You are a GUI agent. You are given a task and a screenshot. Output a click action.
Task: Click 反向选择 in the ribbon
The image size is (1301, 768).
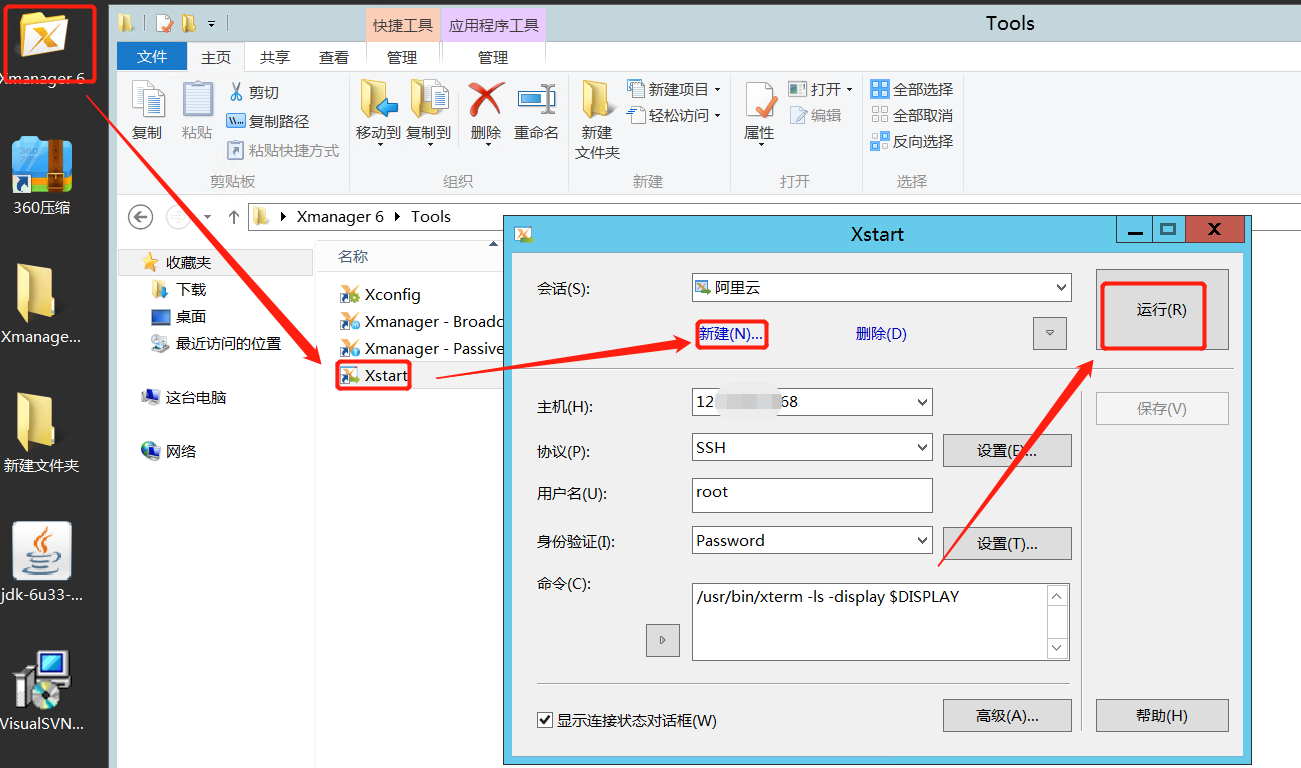pos(911,141)
